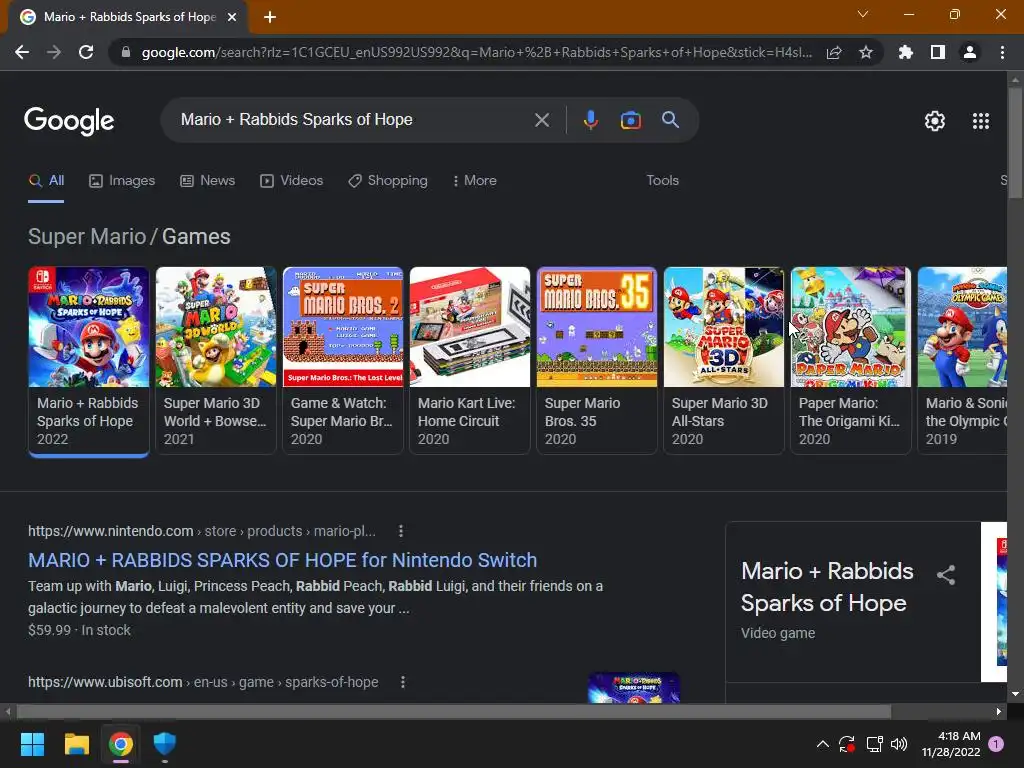Click the Google logo

[69, 121]
